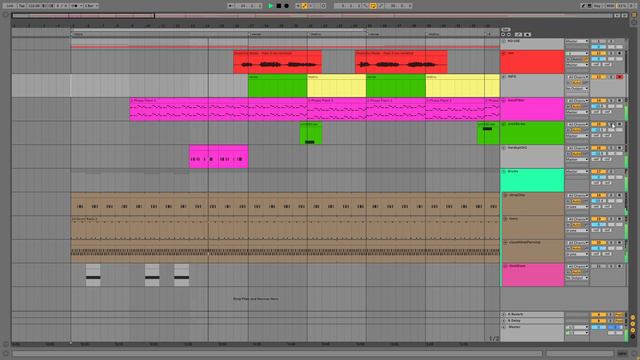This screenshot has height=360, width=640.
Task: Select the first small green clip on the green track
Action: click(311, 133)
